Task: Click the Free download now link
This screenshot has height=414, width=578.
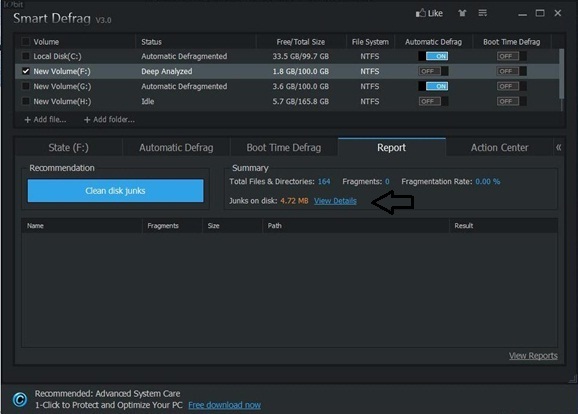Action: coord(224,405)
